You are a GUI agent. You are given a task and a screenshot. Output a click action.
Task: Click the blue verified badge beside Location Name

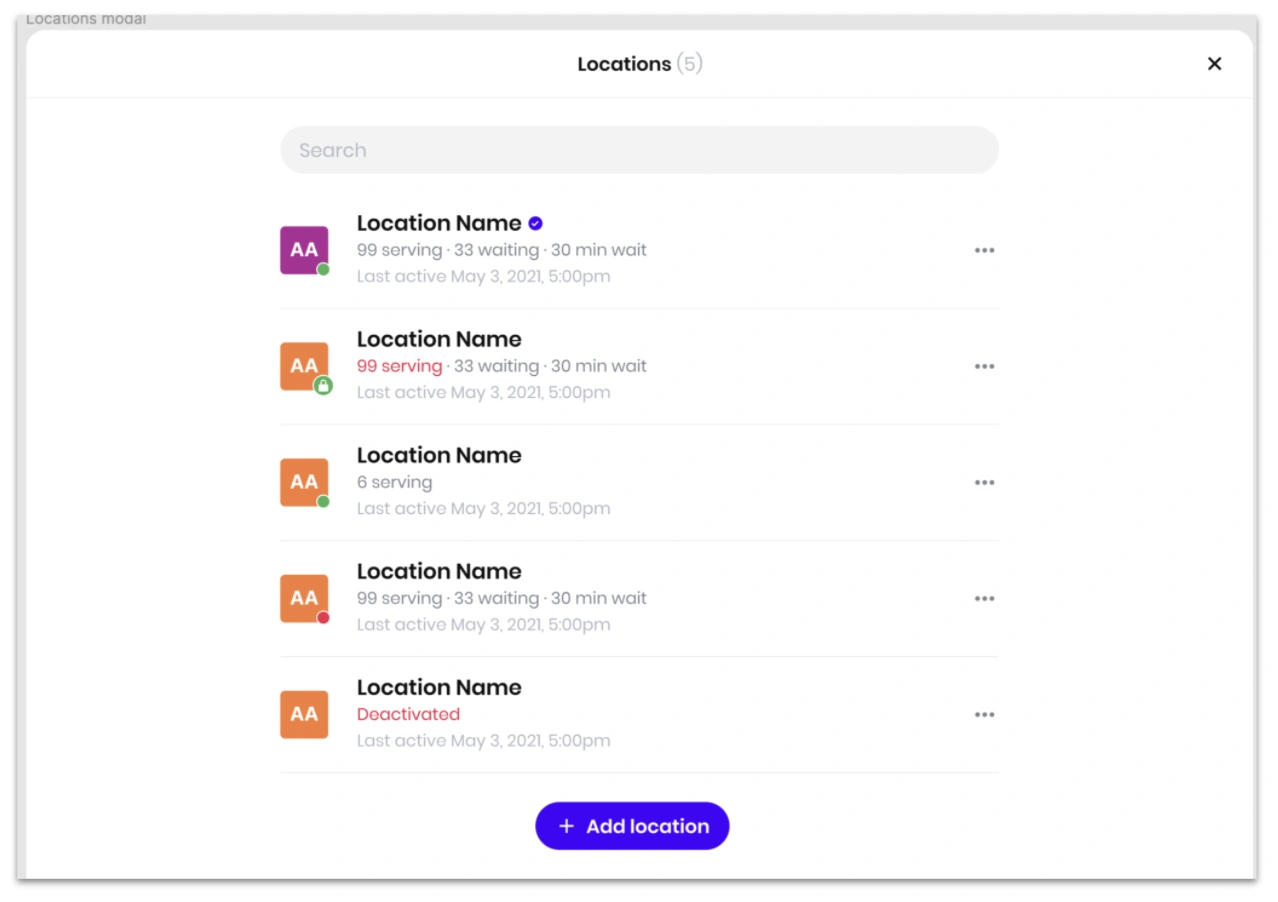pyautogui.click(x=536, y=223)
